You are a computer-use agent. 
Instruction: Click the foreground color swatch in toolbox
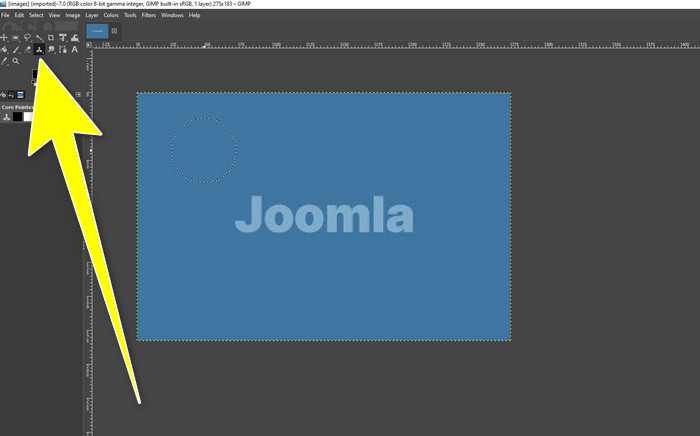34,74
